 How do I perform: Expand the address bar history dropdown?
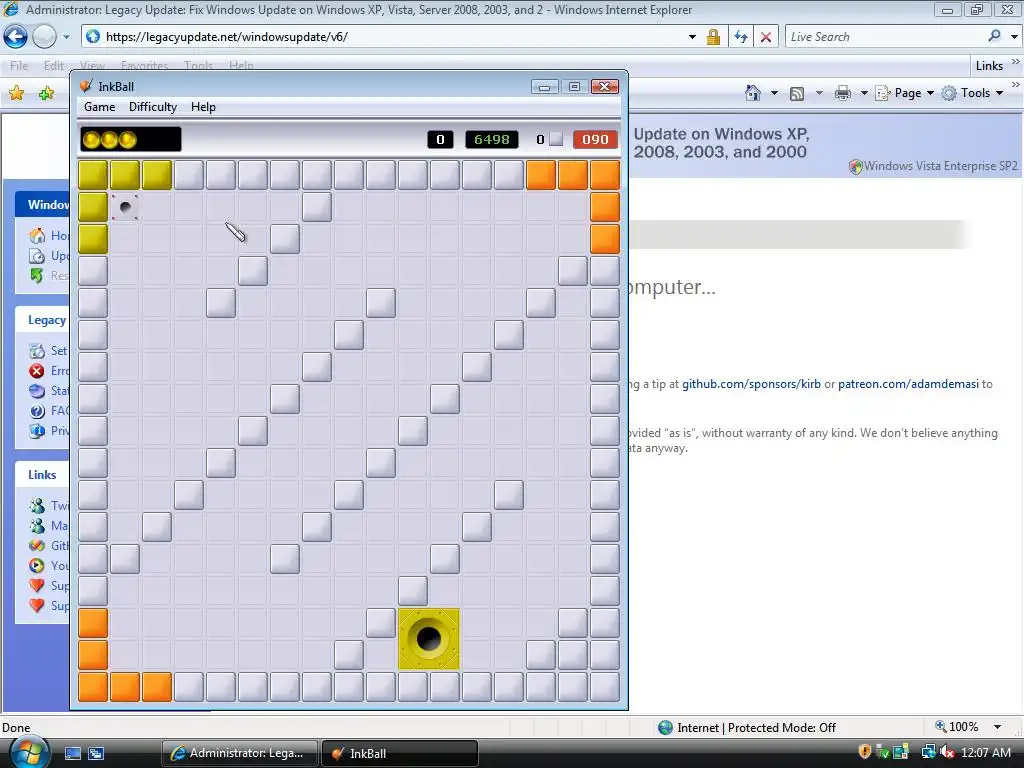coord(692,37)
